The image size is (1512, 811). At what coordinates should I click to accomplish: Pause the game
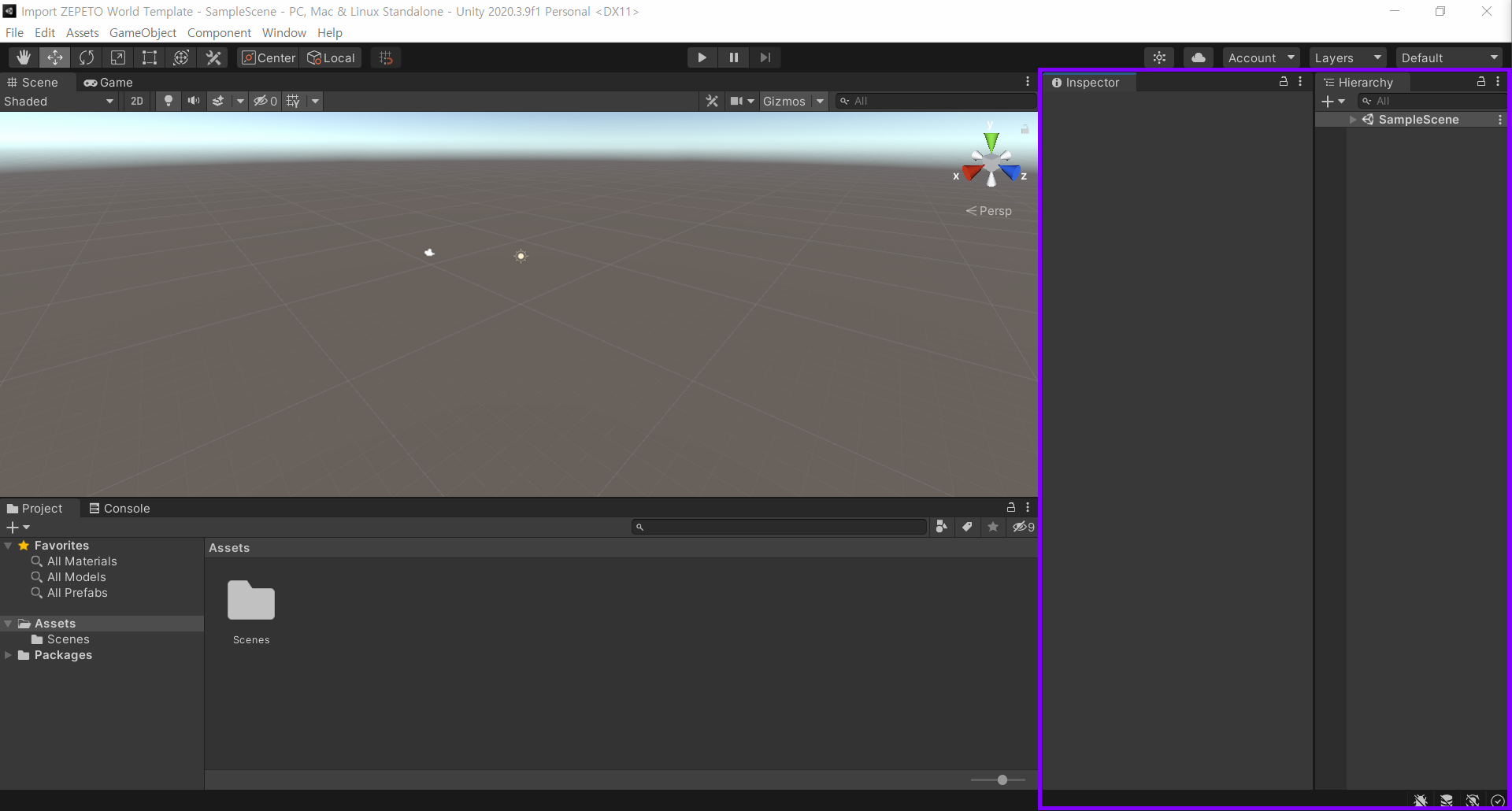pos(733,57)
